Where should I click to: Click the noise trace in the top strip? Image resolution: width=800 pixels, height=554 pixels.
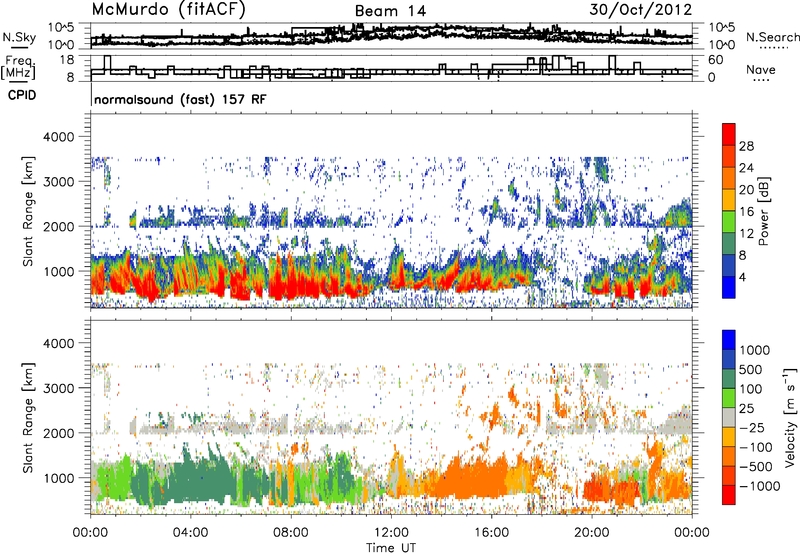391,34
